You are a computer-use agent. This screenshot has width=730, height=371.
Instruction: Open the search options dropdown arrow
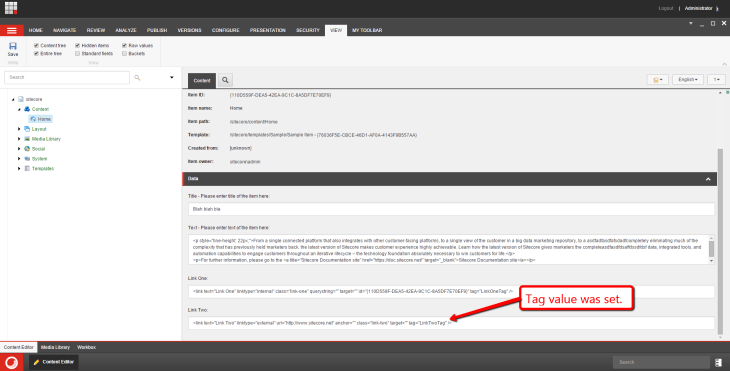(172, 77)
